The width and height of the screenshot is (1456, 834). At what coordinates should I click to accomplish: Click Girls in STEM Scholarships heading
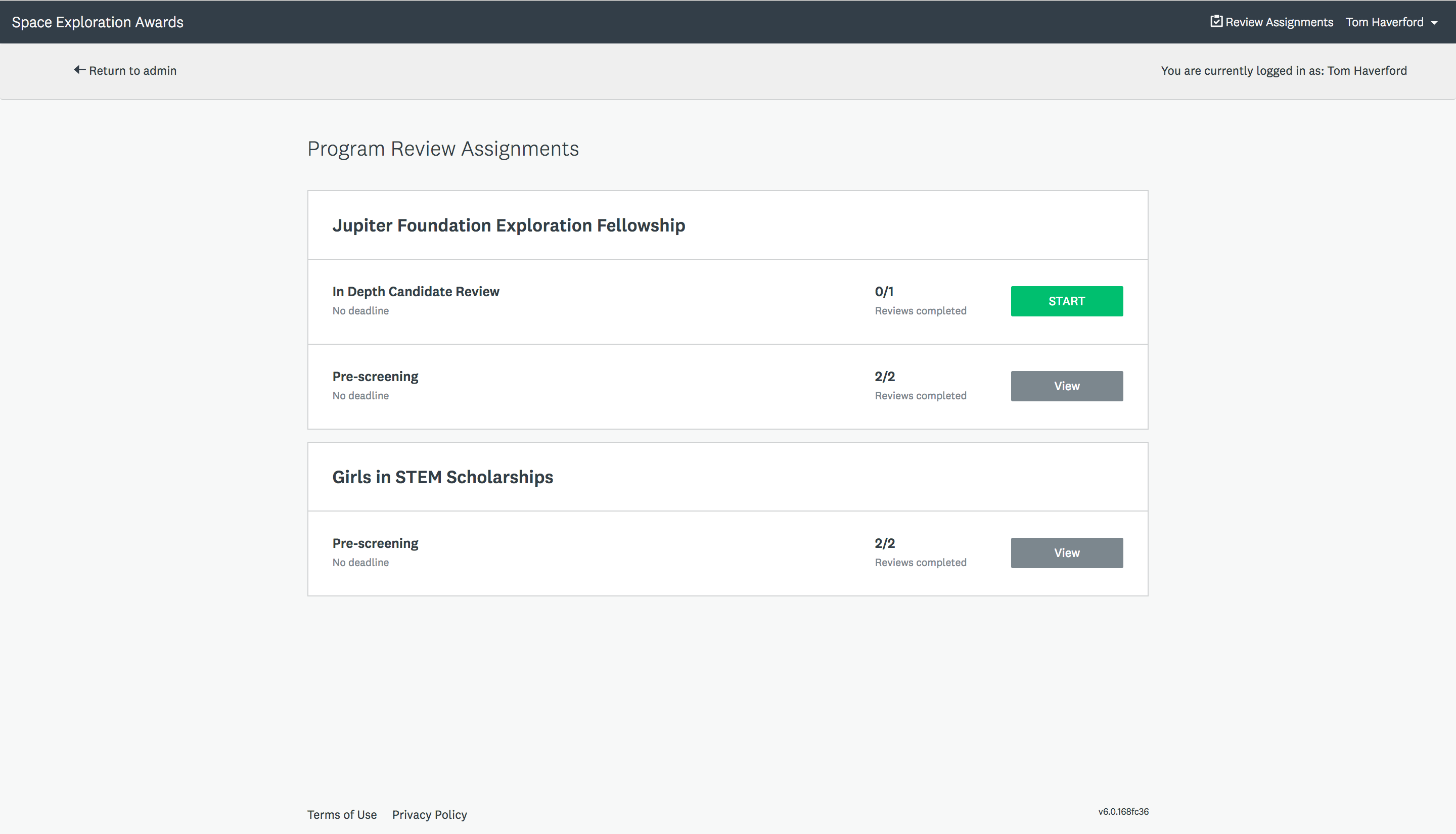point(442,477)
